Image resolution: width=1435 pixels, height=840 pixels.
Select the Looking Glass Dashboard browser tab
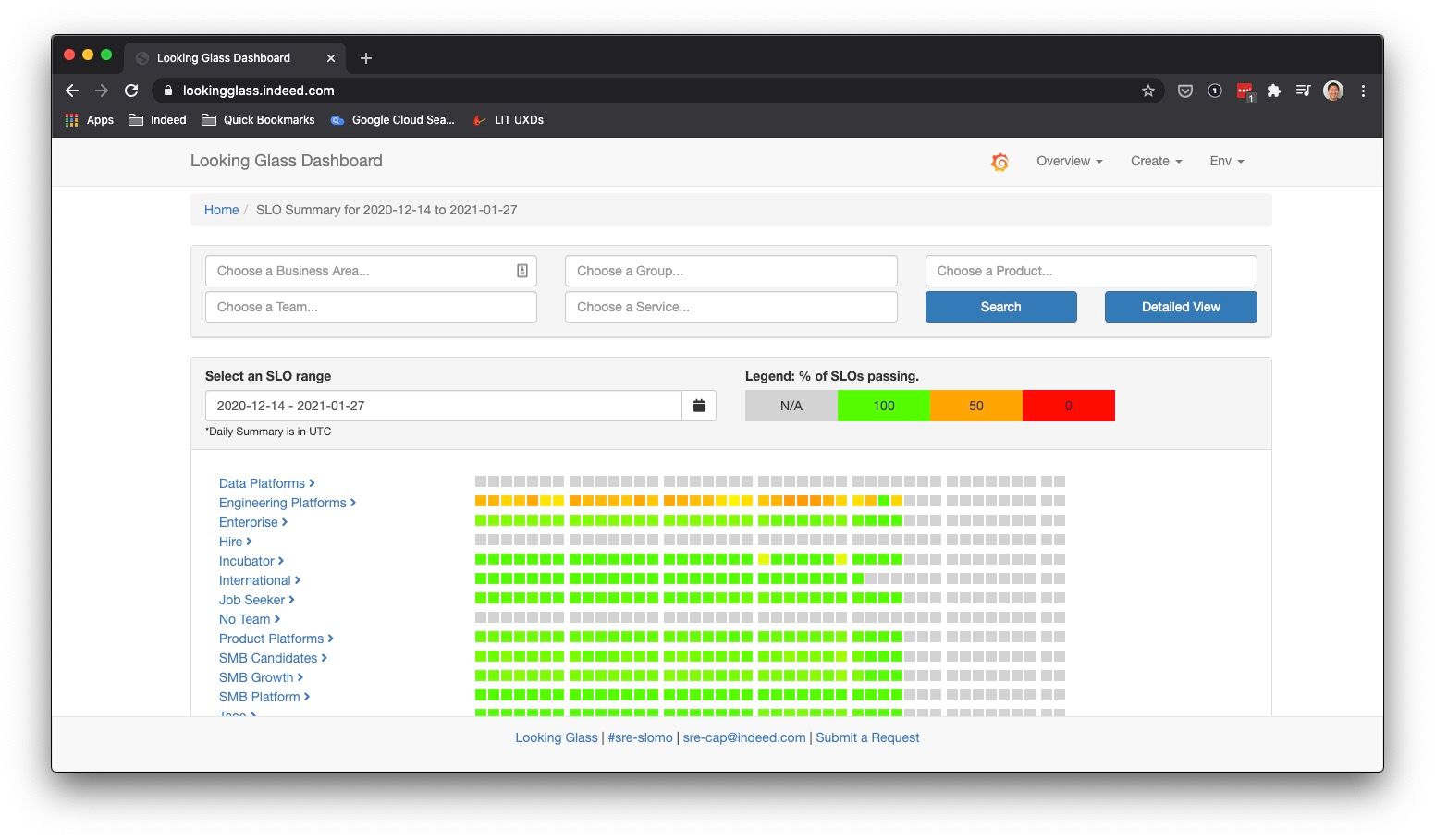point(235,58)
